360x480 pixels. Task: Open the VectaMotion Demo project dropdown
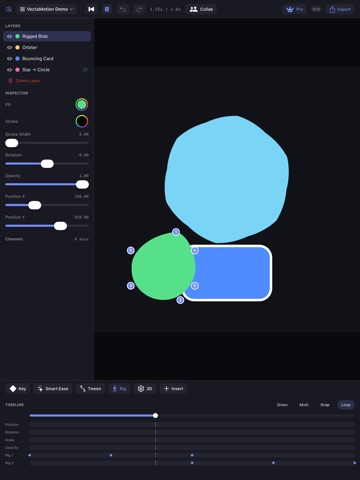point(47,9)
